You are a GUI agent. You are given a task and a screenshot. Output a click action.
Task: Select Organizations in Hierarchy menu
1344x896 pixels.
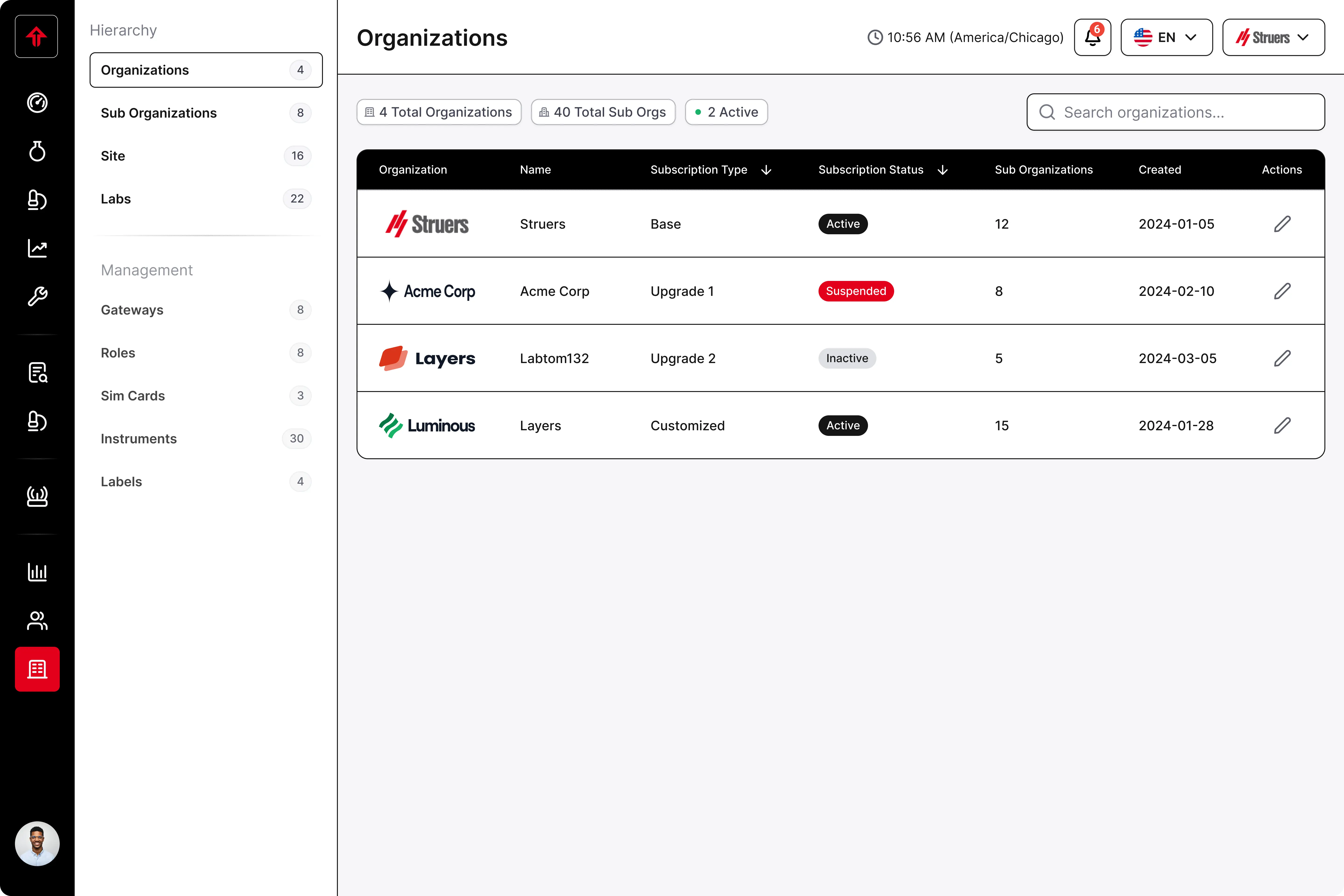click(x=206, y=70)
